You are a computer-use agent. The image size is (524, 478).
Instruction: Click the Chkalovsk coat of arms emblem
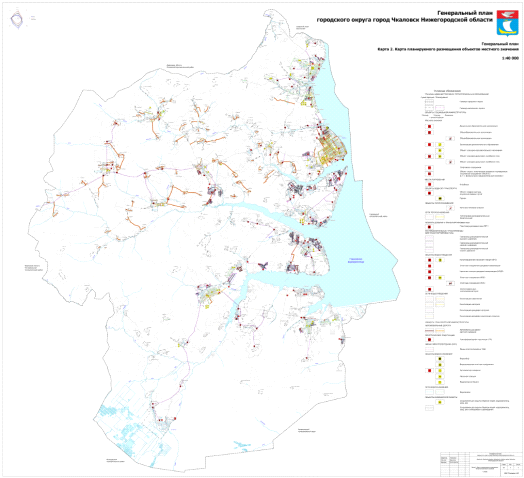tap(507, 23)
